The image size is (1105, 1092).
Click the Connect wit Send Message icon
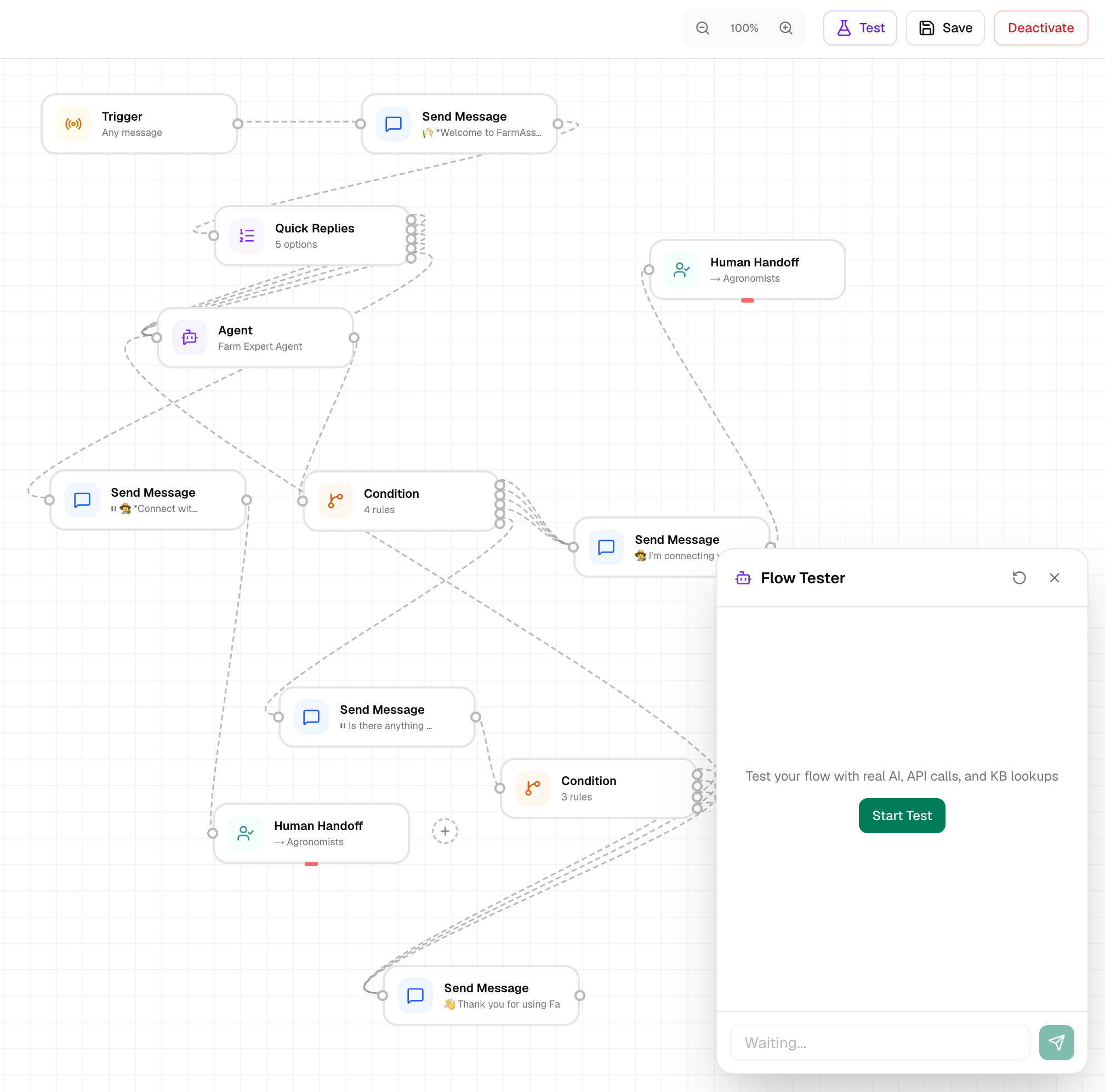coord(82,500)
